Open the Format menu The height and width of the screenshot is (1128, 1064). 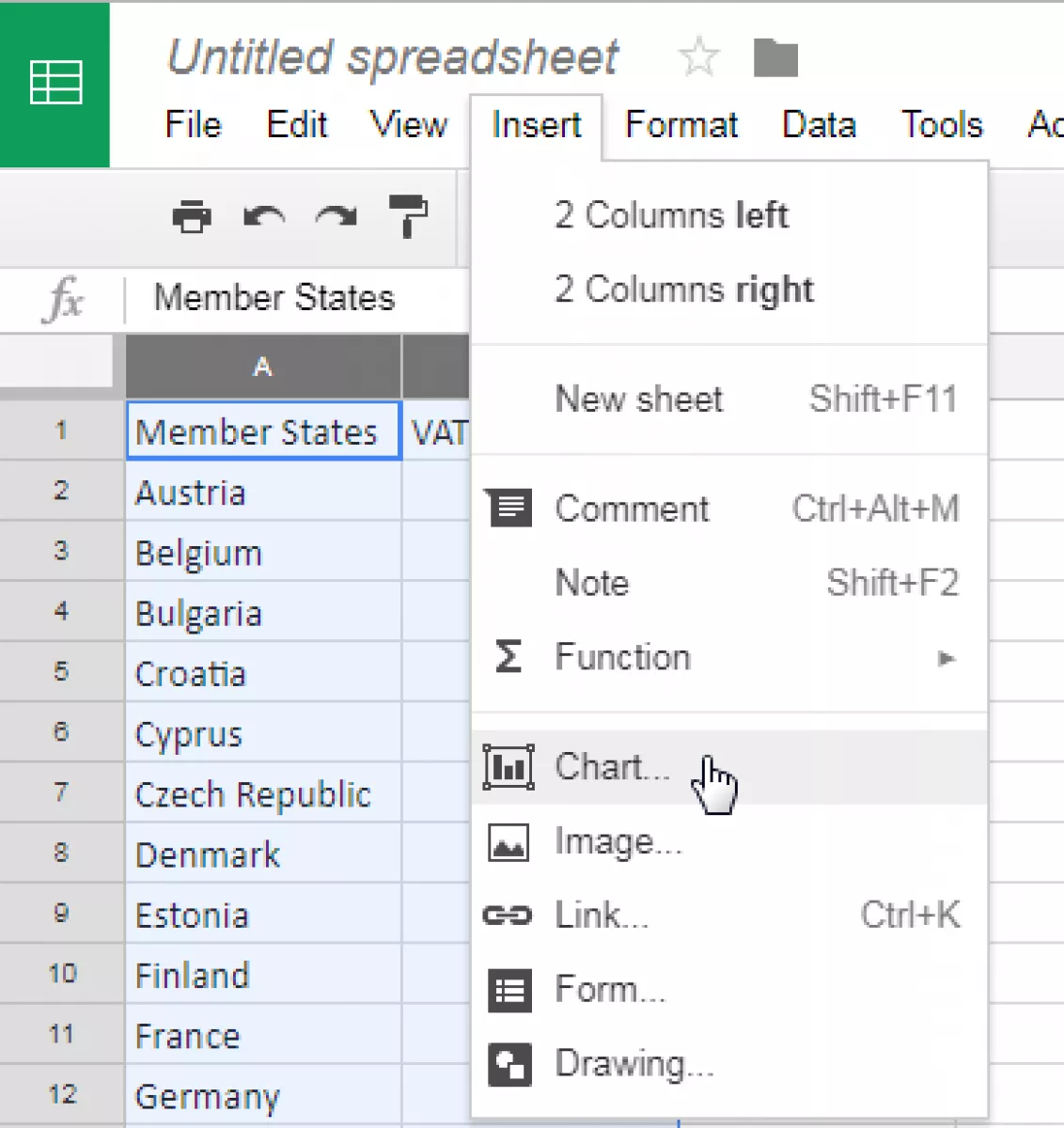click(x=681, y=125)
